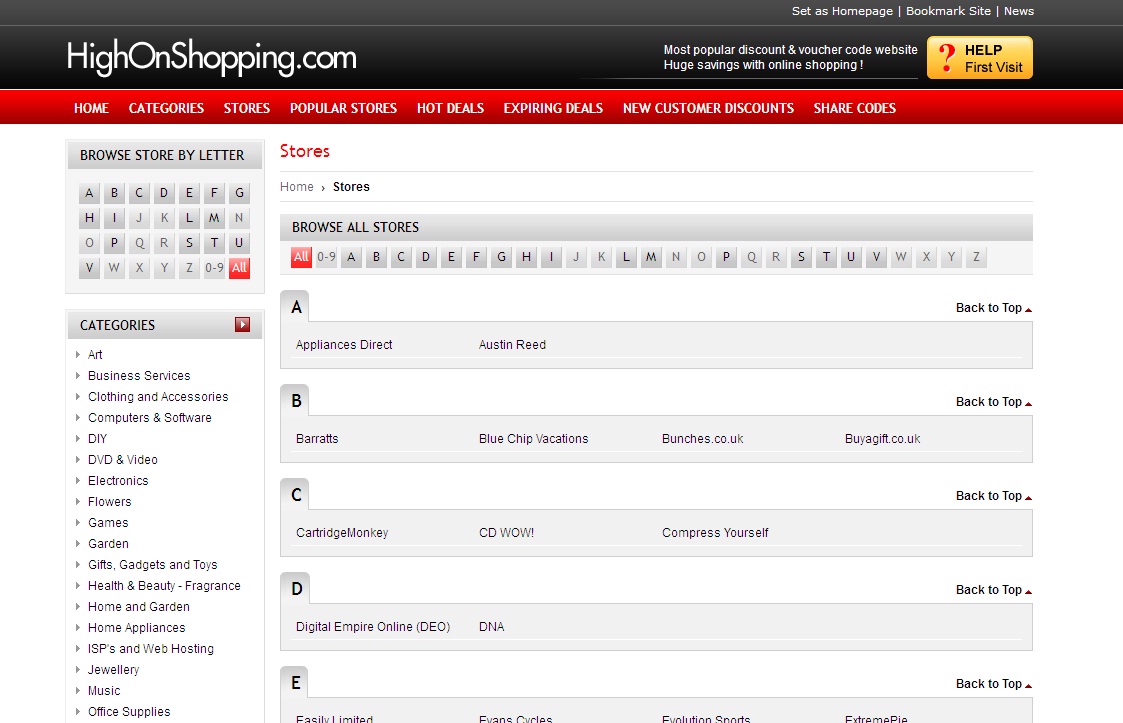Select red All tile in Browse Store By Letter
The height and width of the screenshot is (723, 1123).
pos(239,268)
